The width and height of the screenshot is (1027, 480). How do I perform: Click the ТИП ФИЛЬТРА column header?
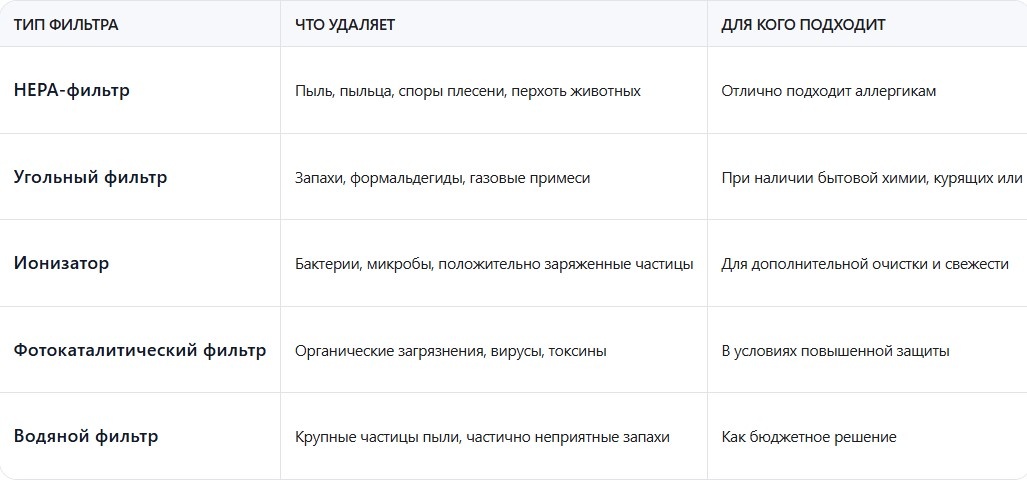tap(65, 26)
